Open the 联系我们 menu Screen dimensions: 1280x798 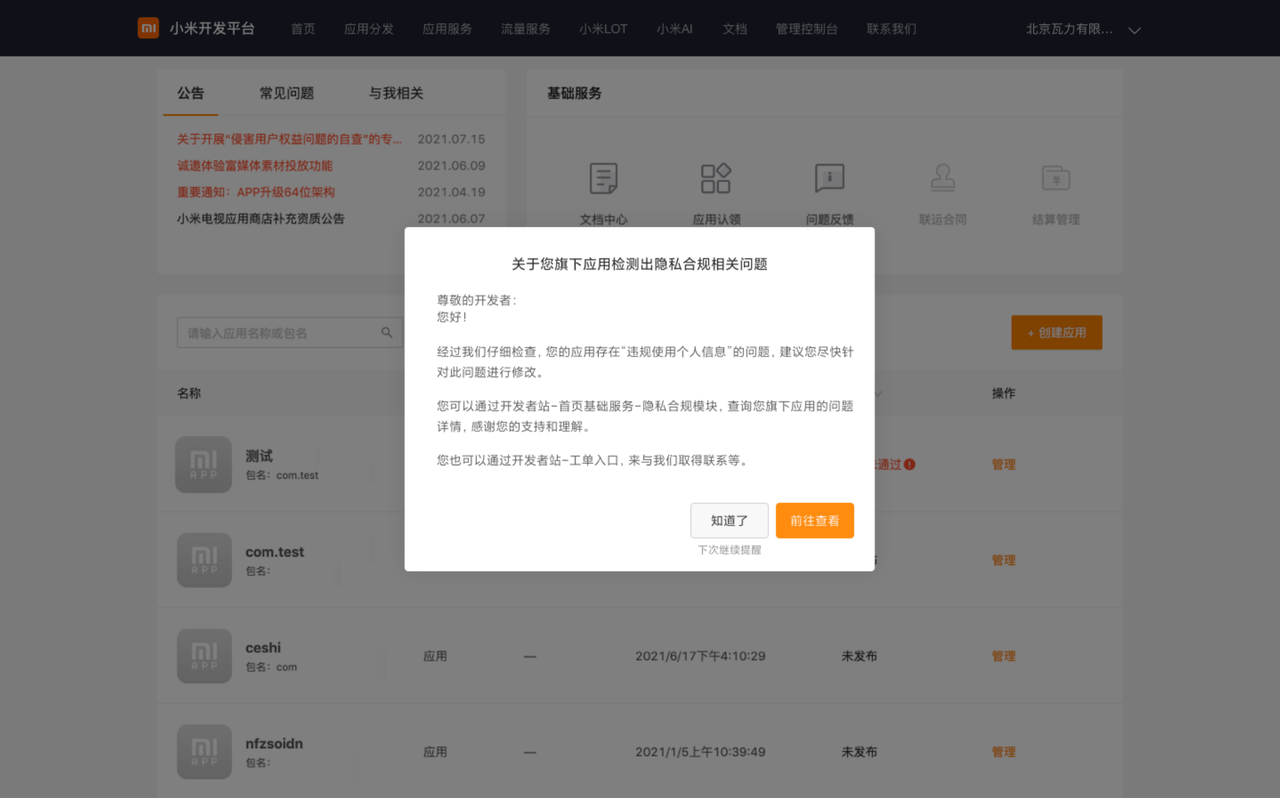coord(892,29)
